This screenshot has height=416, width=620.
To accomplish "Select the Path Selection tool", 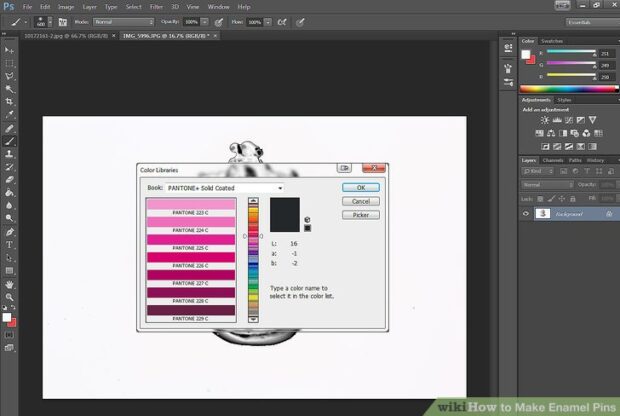I will pyautogui.click(x=9, y=258).
